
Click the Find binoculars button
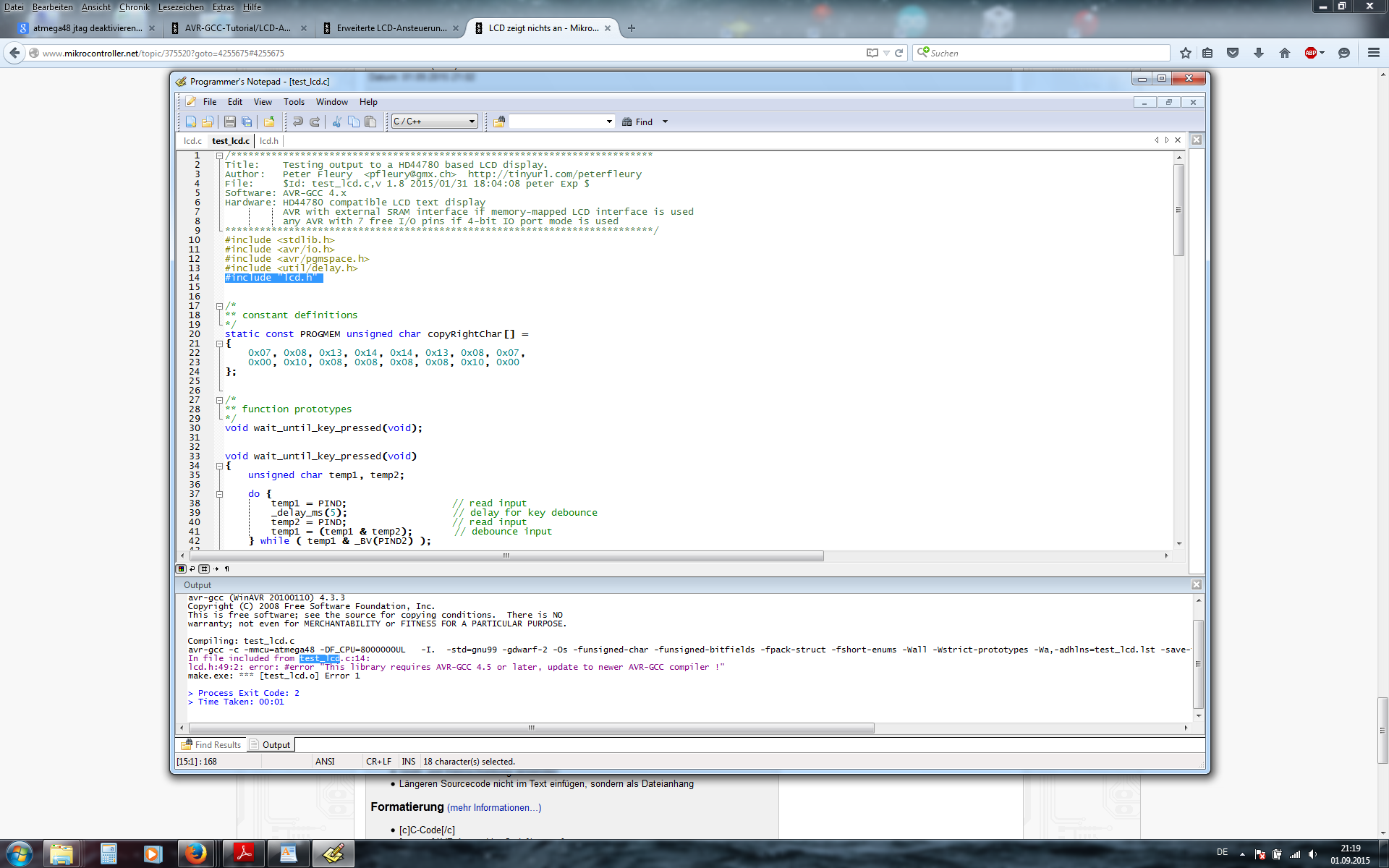pos(637,122)
